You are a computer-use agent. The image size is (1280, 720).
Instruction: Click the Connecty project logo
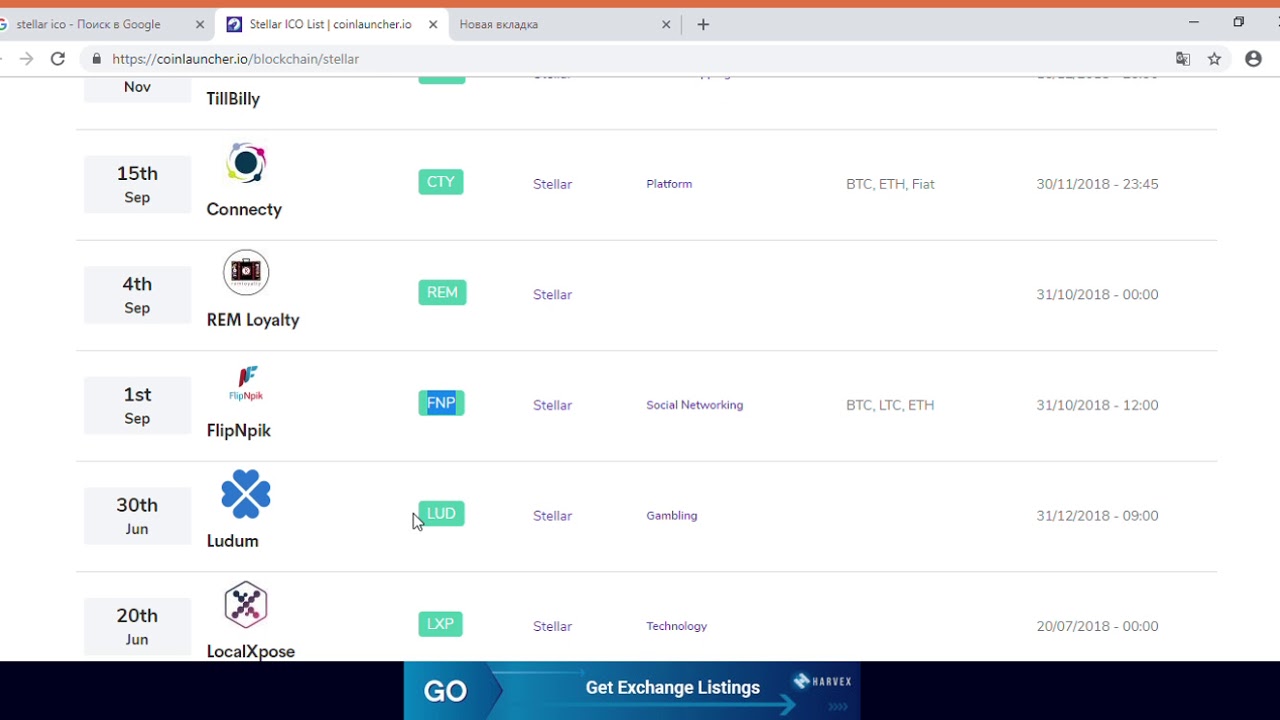246,163
